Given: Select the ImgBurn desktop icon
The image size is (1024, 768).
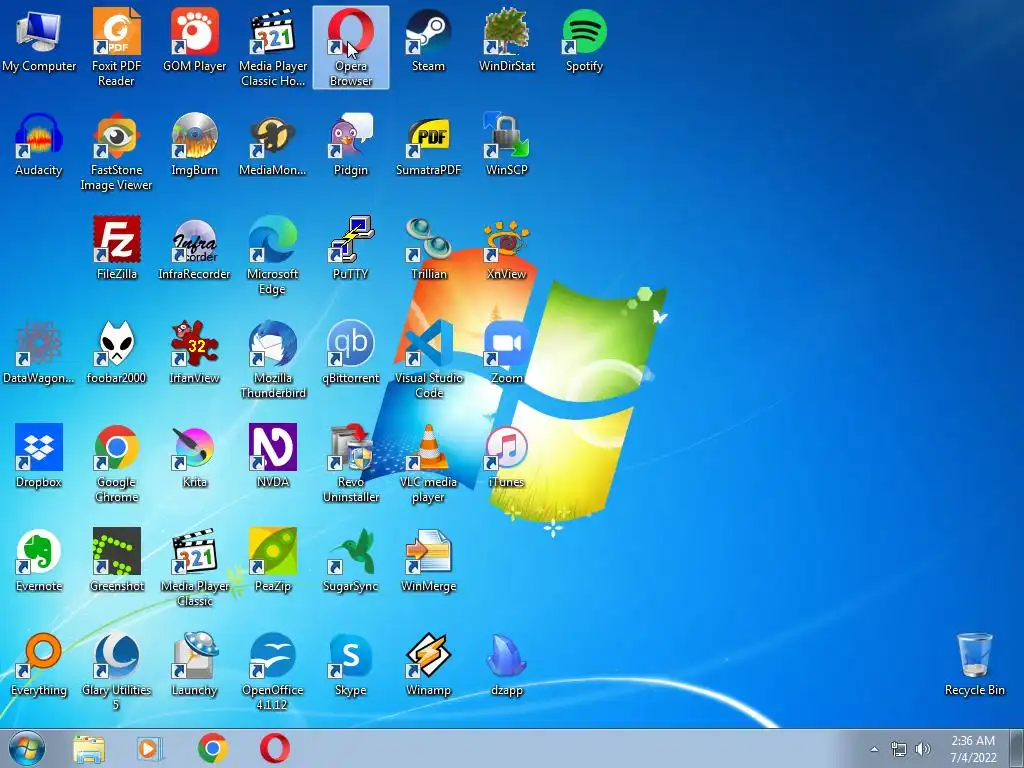Looking at the screenshot, I should [x=195, y=144].
